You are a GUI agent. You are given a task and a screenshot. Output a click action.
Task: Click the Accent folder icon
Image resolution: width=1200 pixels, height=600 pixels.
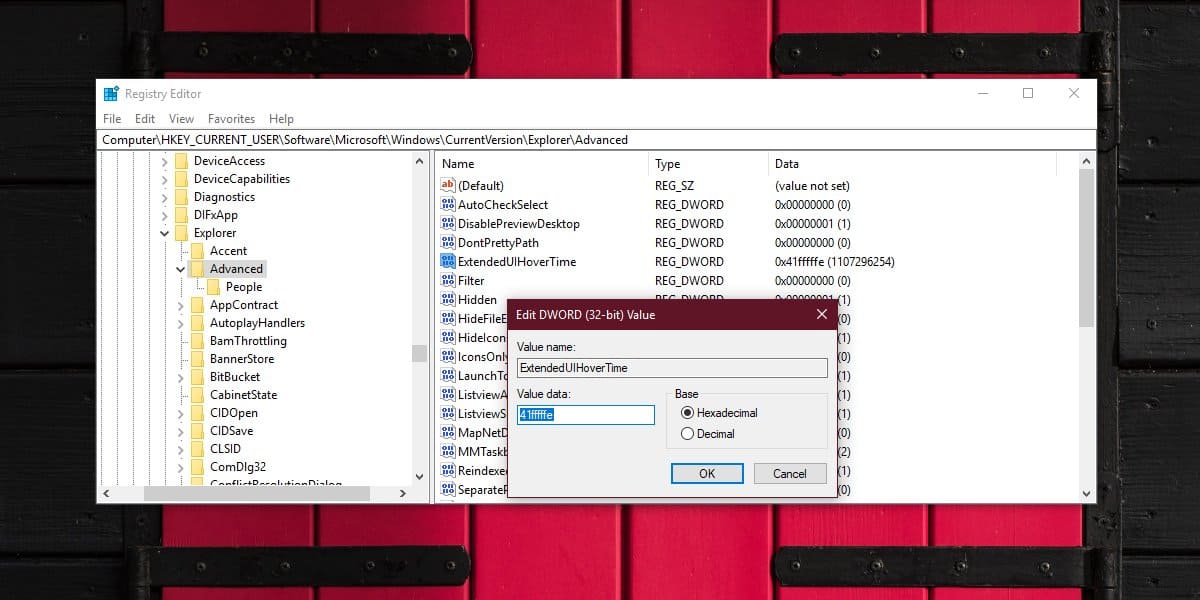[x=197, y=251]
